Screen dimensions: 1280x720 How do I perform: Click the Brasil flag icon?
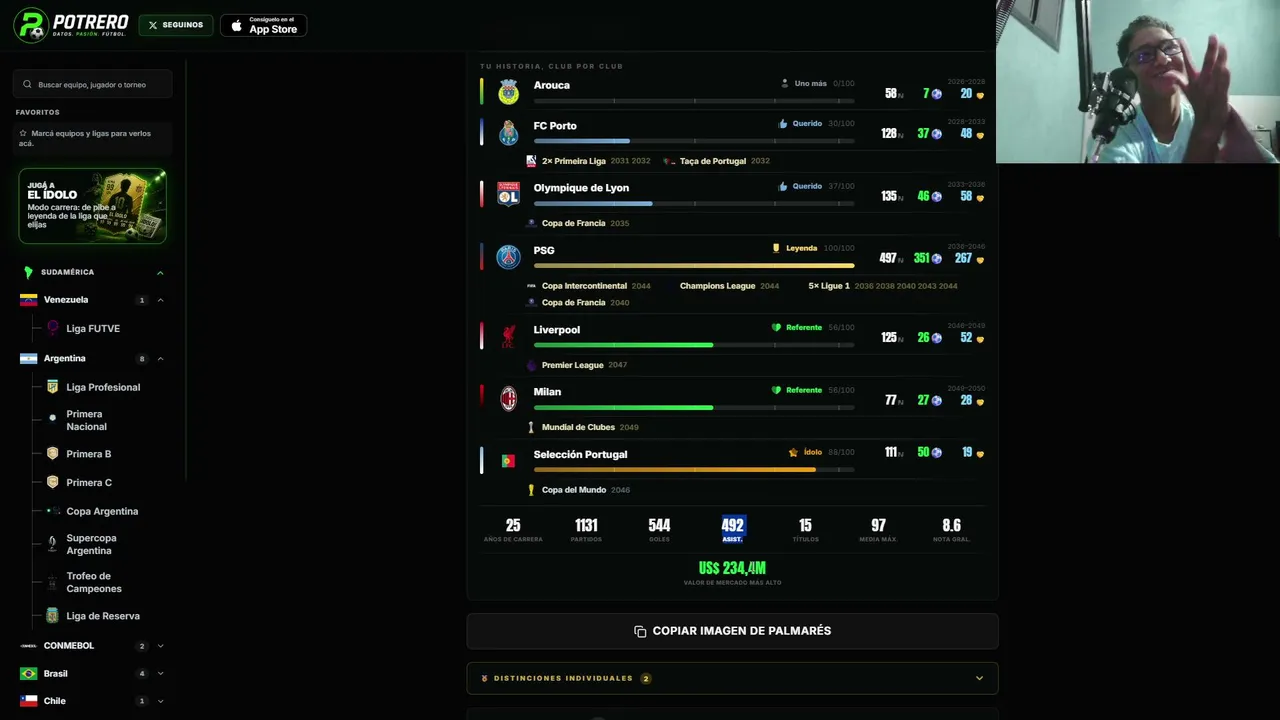(x=28, y=674)
